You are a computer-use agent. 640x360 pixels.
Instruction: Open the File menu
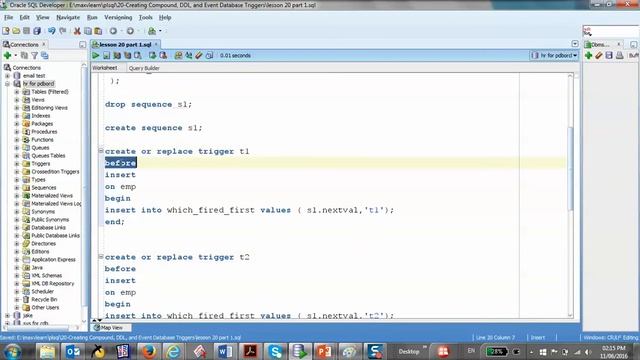[8, 18]
